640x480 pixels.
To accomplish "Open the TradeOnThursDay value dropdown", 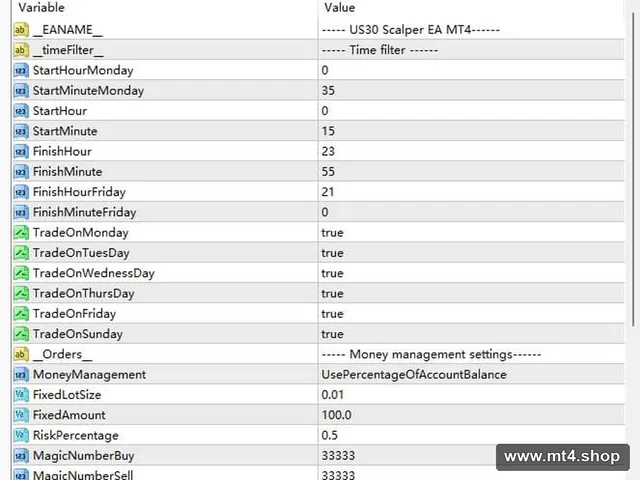I will click(471, 293).
